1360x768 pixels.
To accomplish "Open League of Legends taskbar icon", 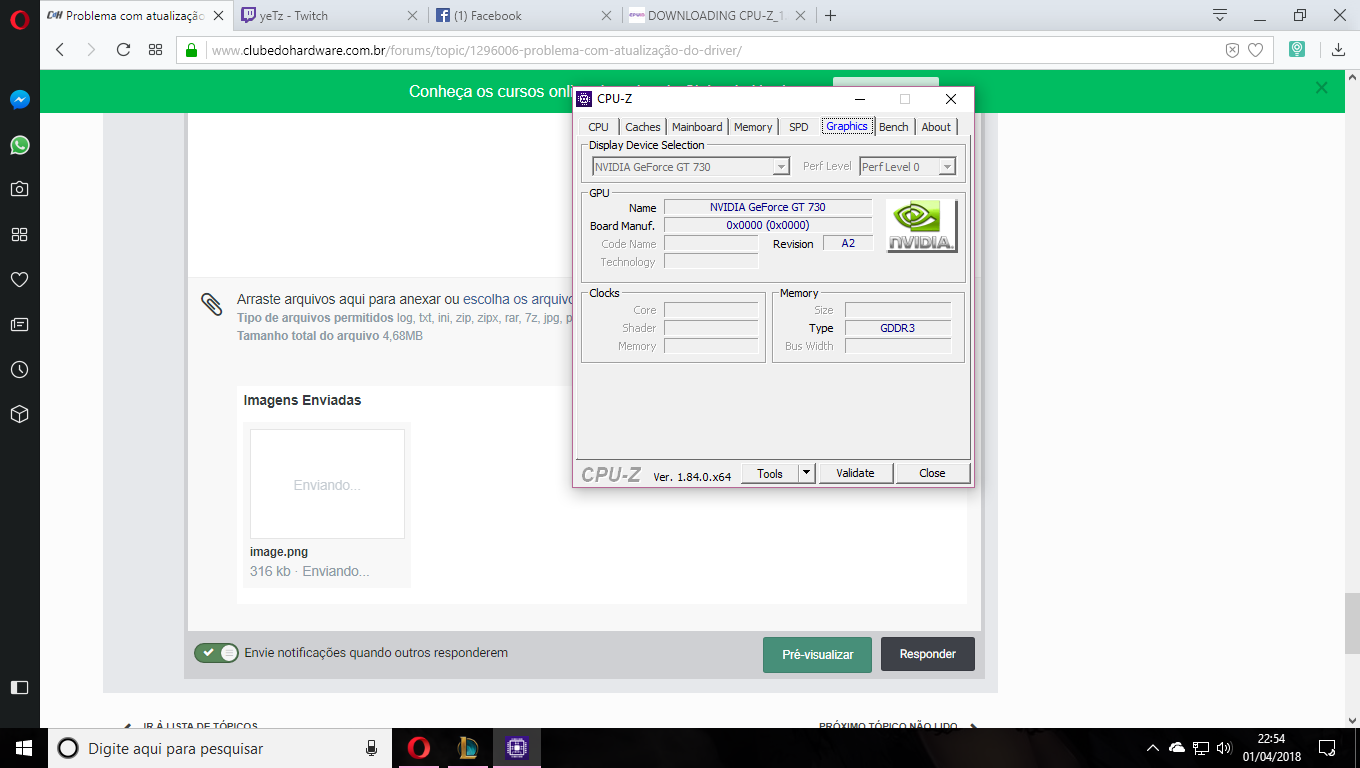I will pos(467,748).
